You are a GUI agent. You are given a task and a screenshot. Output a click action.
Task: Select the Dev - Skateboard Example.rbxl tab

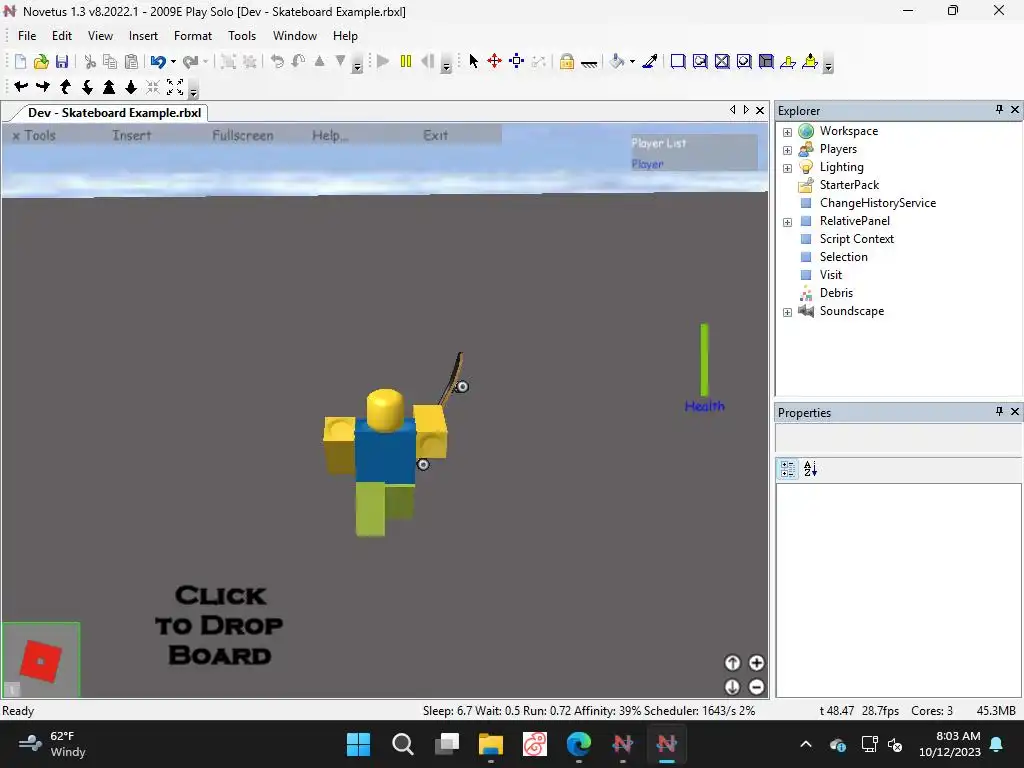(x=114, y=113)
